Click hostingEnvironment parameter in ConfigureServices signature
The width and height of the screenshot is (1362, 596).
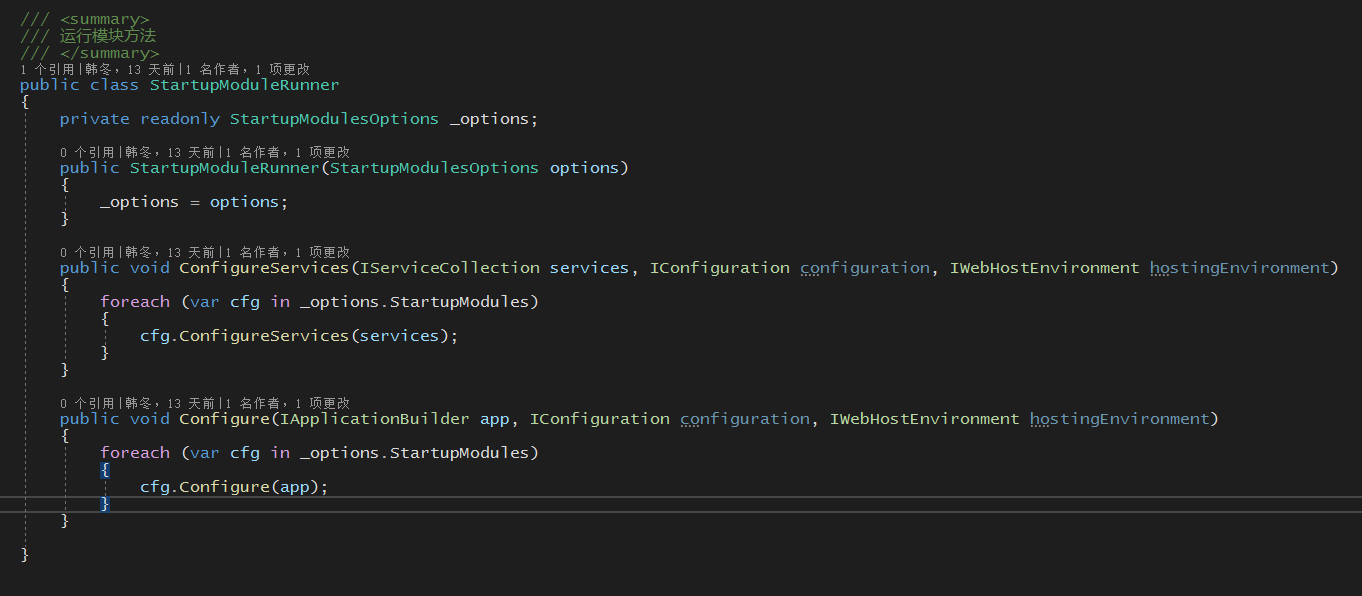tap(1239, 268)
